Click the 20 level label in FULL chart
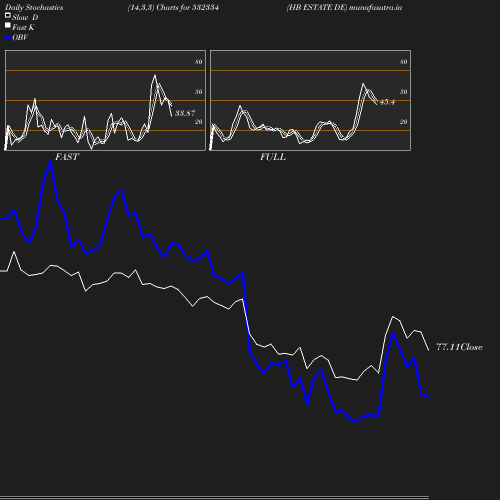This screenshot has width=500, height=500. point(404,122)
